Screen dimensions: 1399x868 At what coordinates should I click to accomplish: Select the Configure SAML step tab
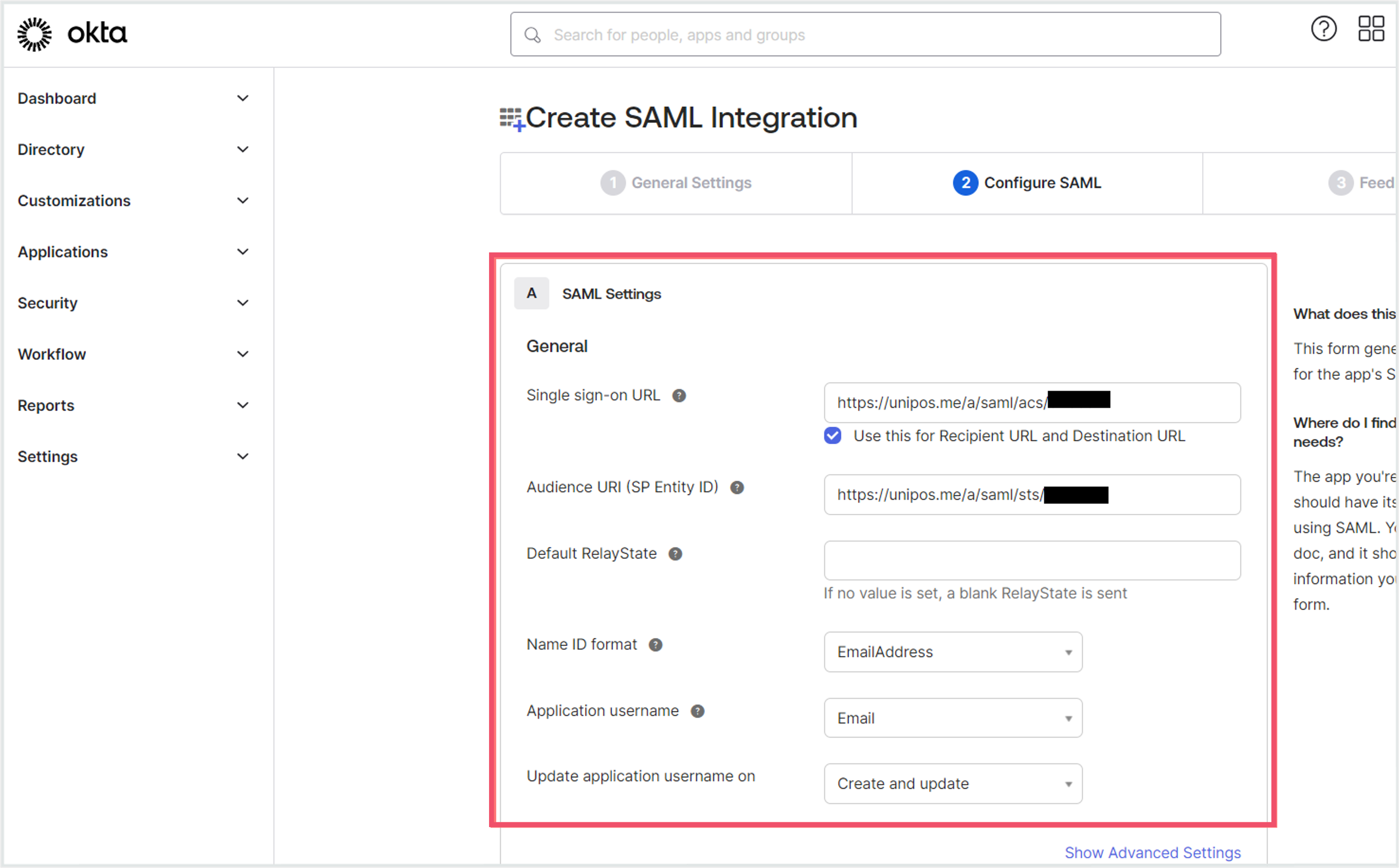[1027, 183]
